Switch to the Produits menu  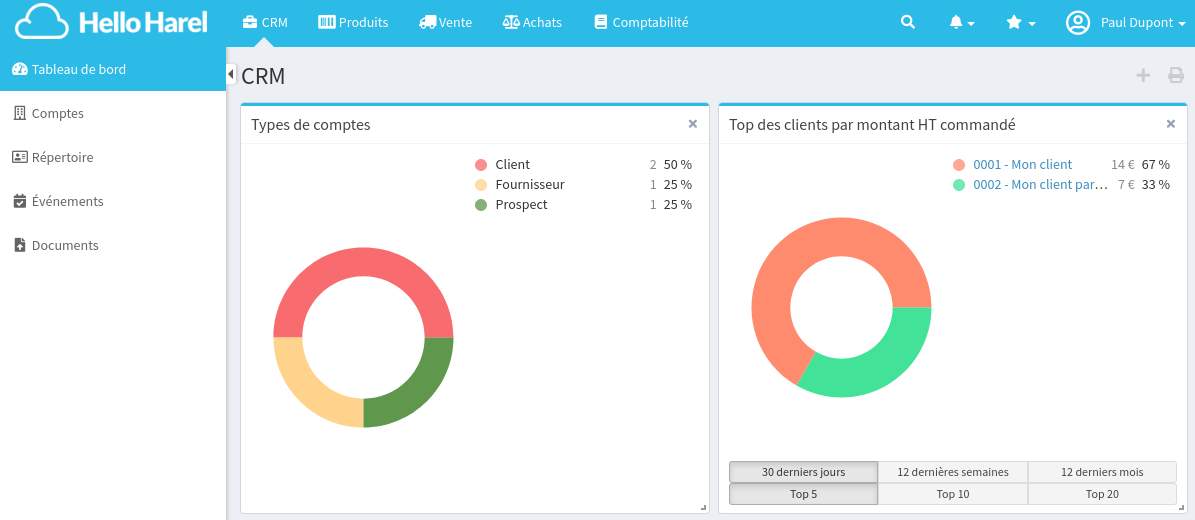click(353, 22)
